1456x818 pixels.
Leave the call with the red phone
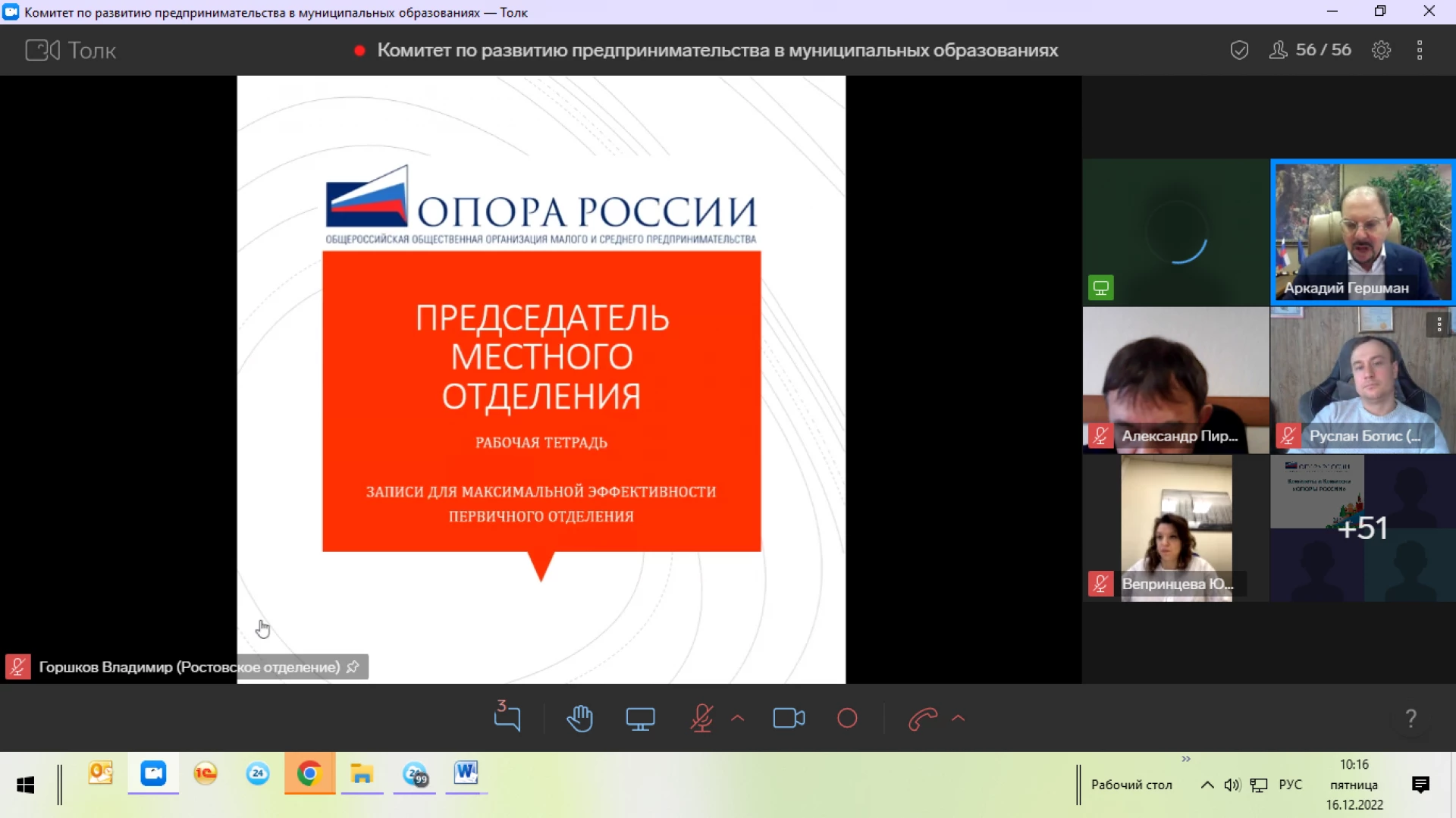coord(922,718)
